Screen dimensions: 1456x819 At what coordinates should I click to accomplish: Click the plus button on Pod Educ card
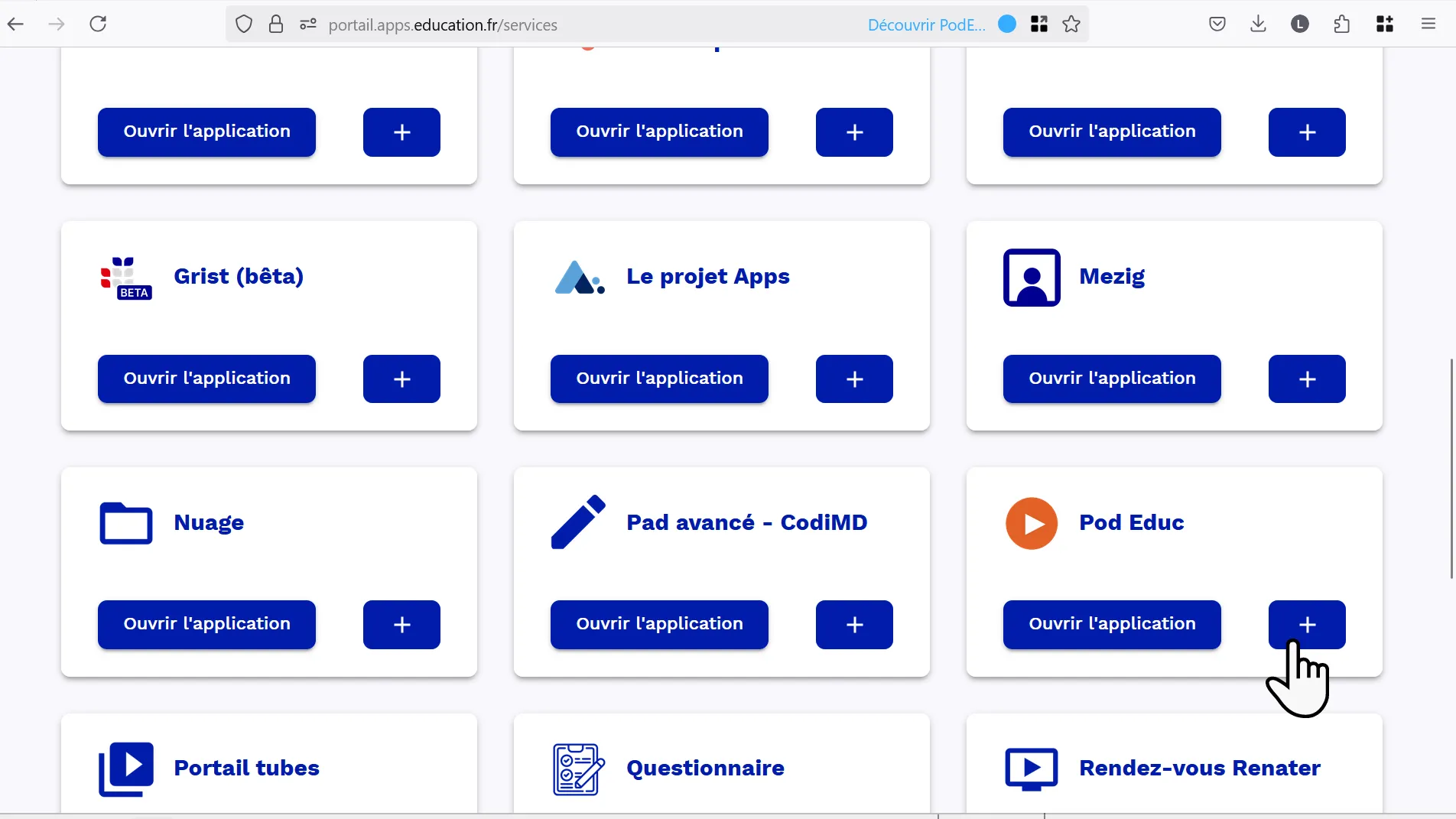(1307, 624)
